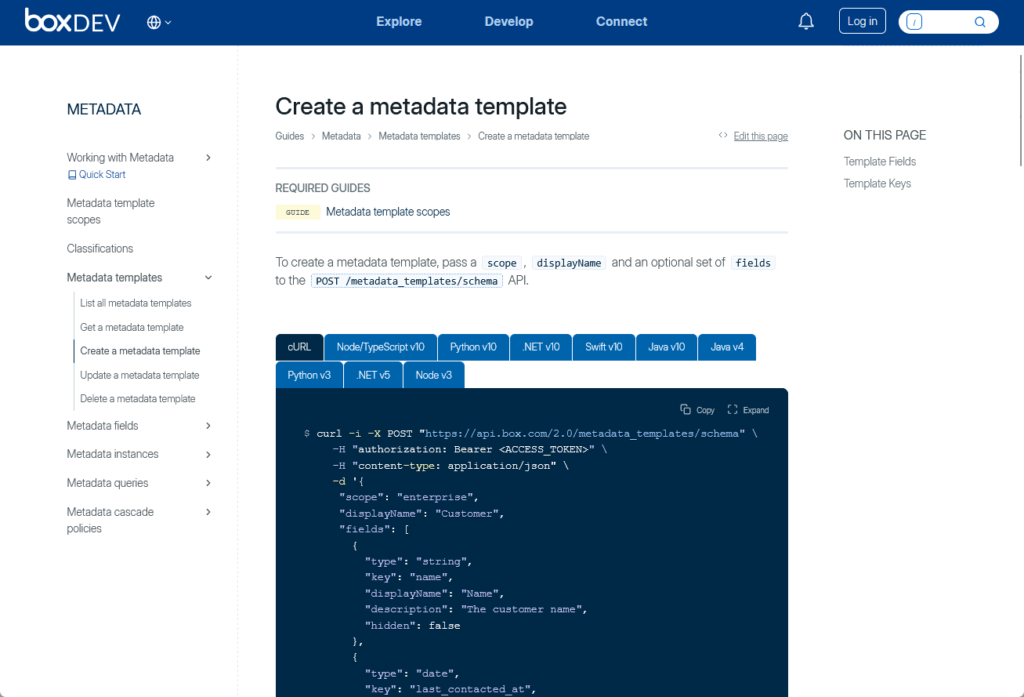The width and height of the screenshot is (1024, 697).
Task: Open the Connect menu
Action: tap(621, 22)
